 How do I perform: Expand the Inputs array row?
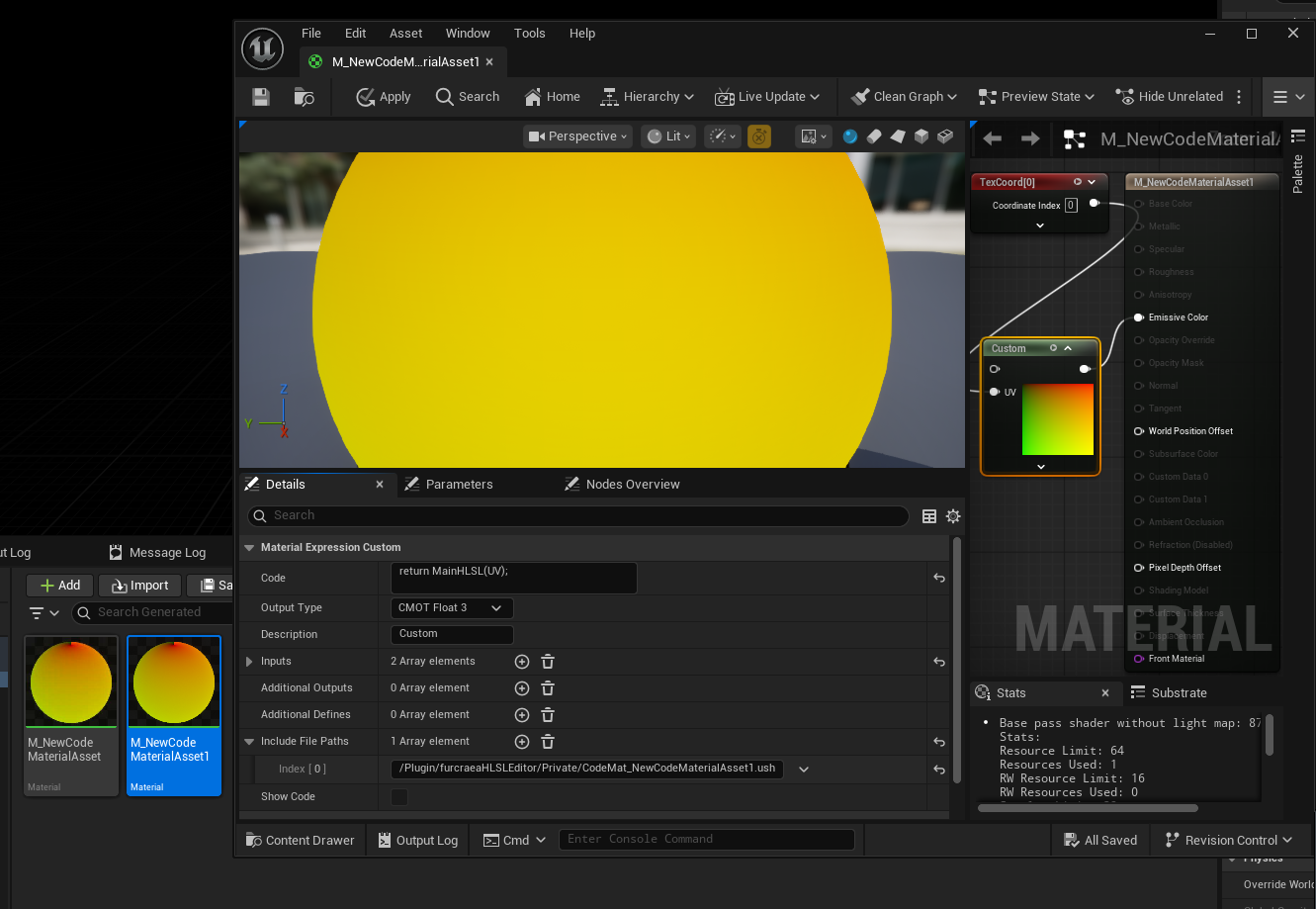click(x=249, y=662)
